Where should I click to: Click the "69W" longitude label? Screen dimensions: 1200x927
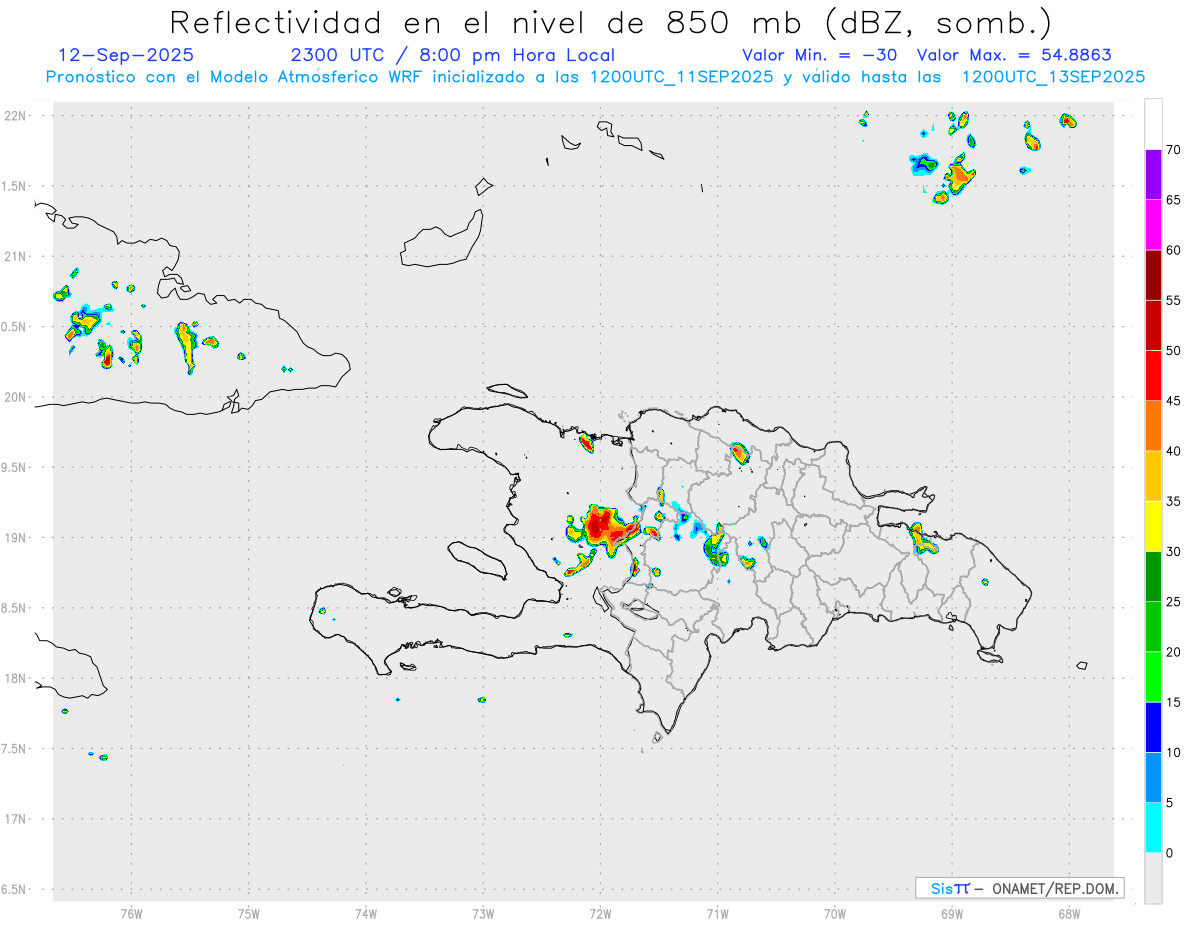952,913
